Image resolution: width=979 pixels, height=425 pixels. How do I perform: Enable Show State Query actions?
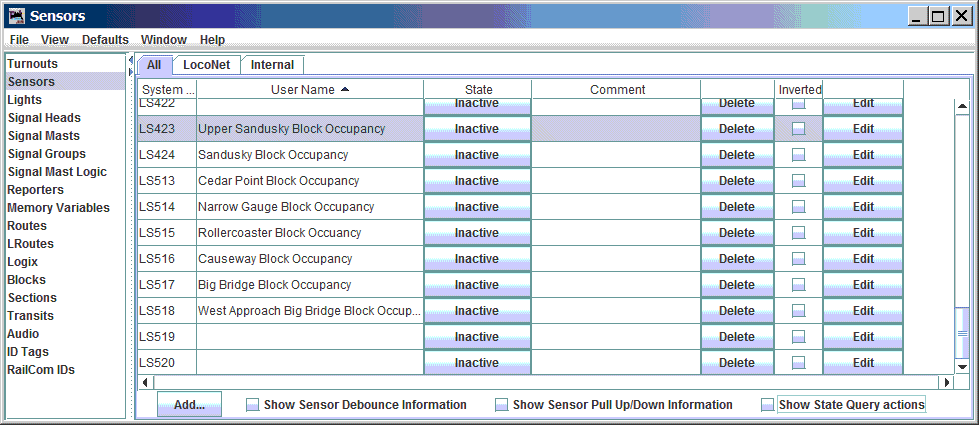[x=768, y=405]
